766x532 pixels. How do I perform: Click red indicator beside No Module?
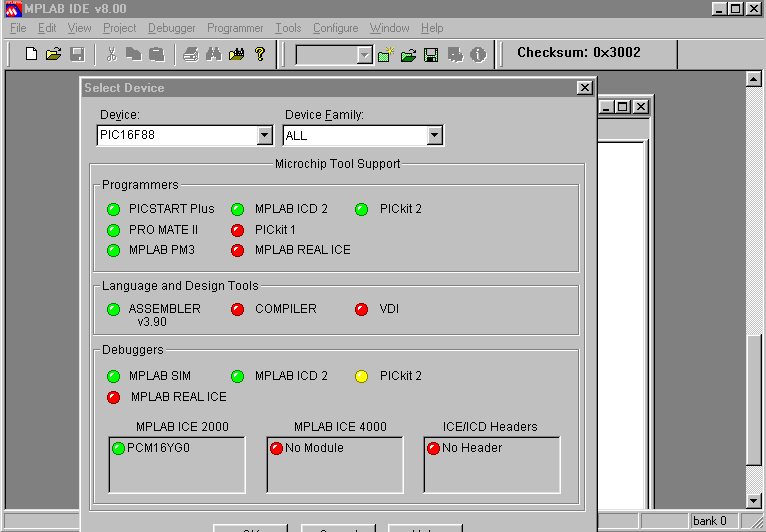pyautogui.click(x=277, y=448)
